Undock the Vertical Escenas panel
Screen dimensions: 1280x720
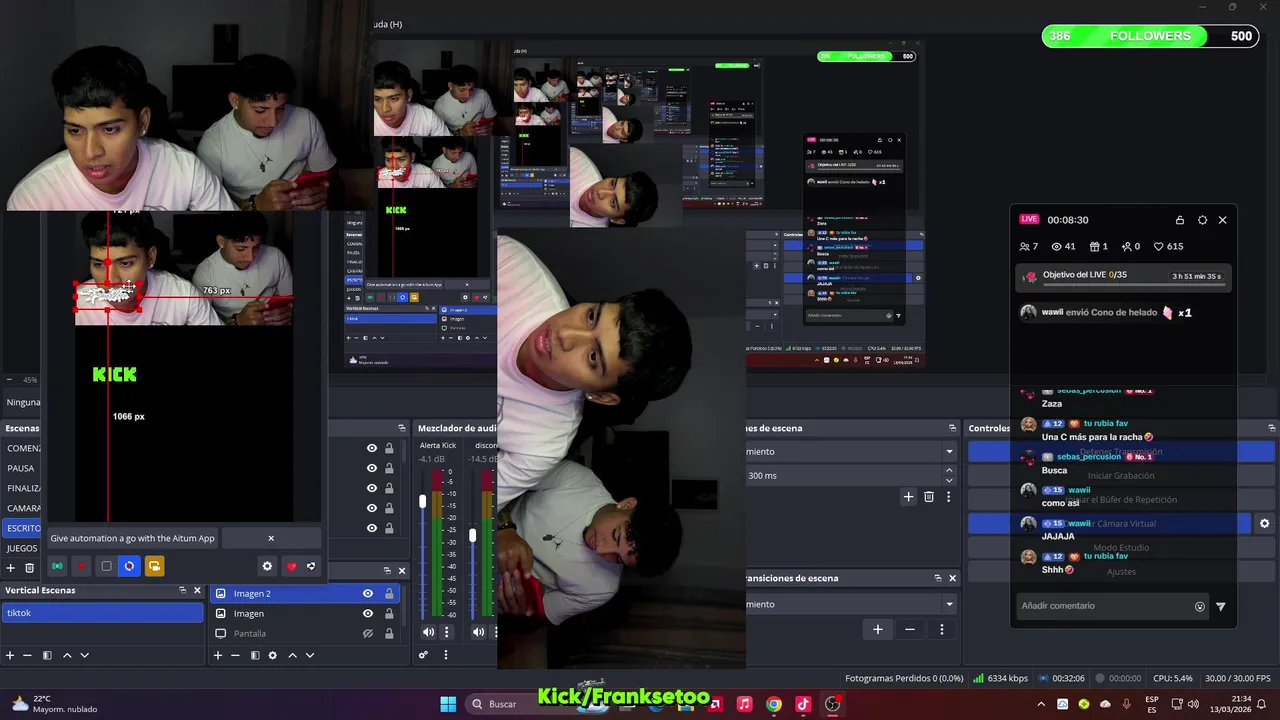182,590
